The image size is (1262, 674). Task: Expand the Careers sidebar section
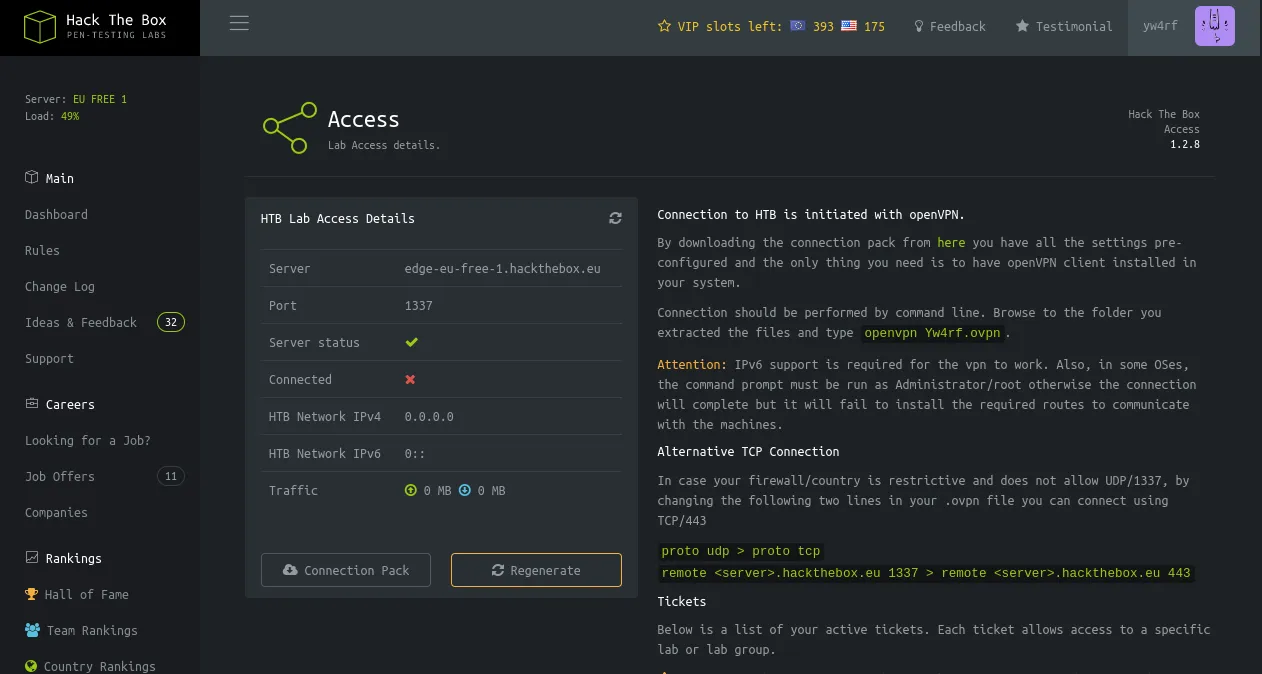click(69, 405)
